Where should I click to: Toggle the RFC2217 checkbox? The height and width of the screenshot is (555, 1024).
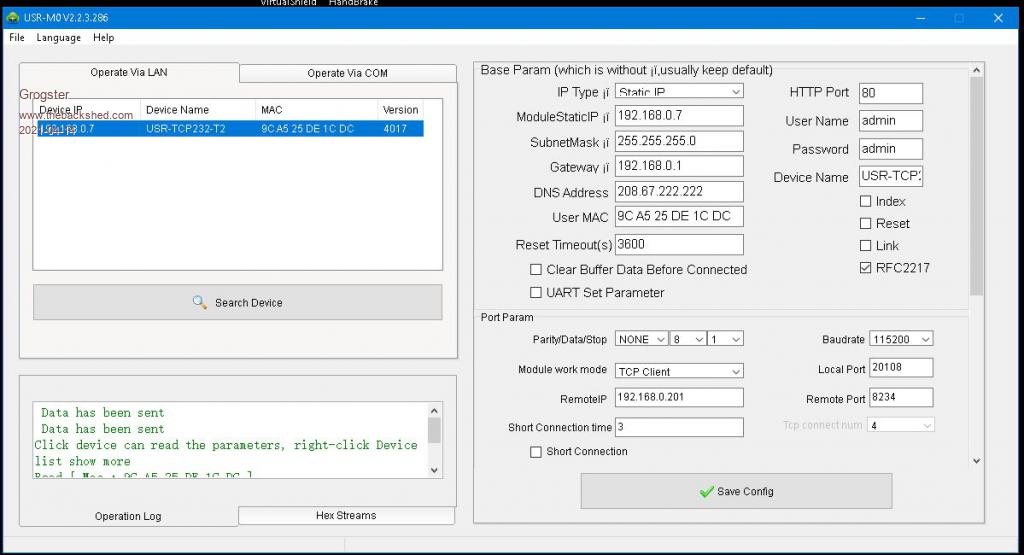click(x=865, y=268)
